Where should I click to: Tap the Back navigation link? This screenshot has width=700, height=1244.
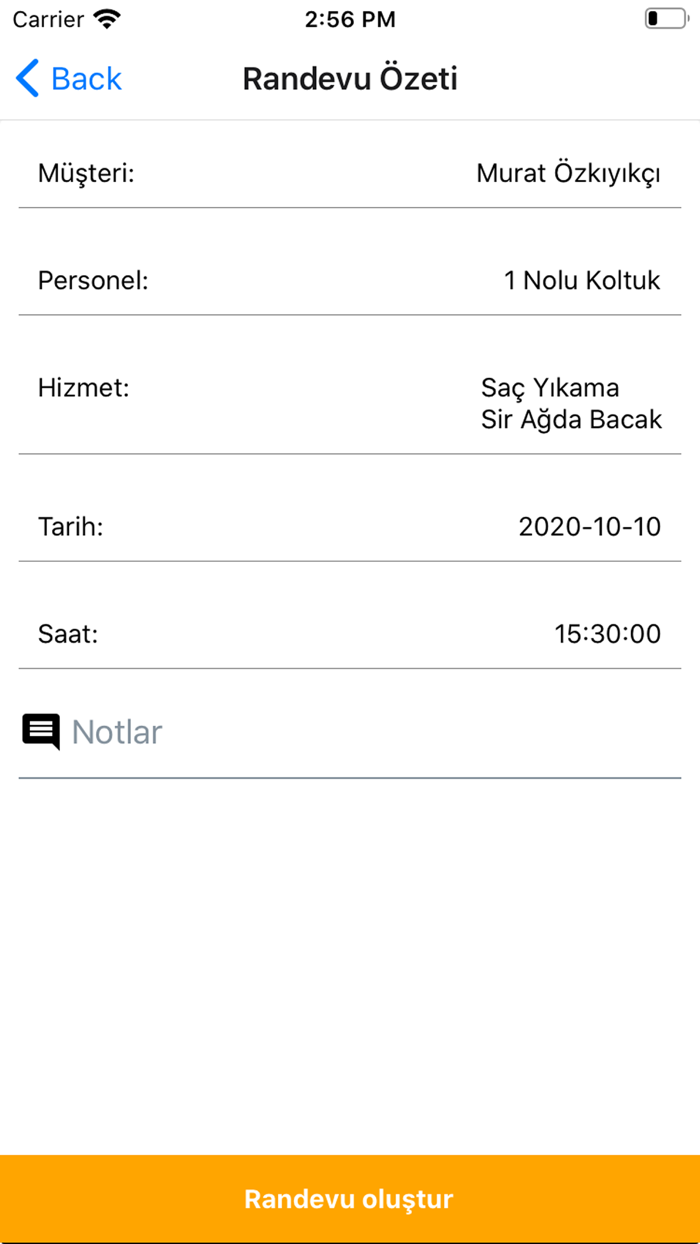point(68,78)
